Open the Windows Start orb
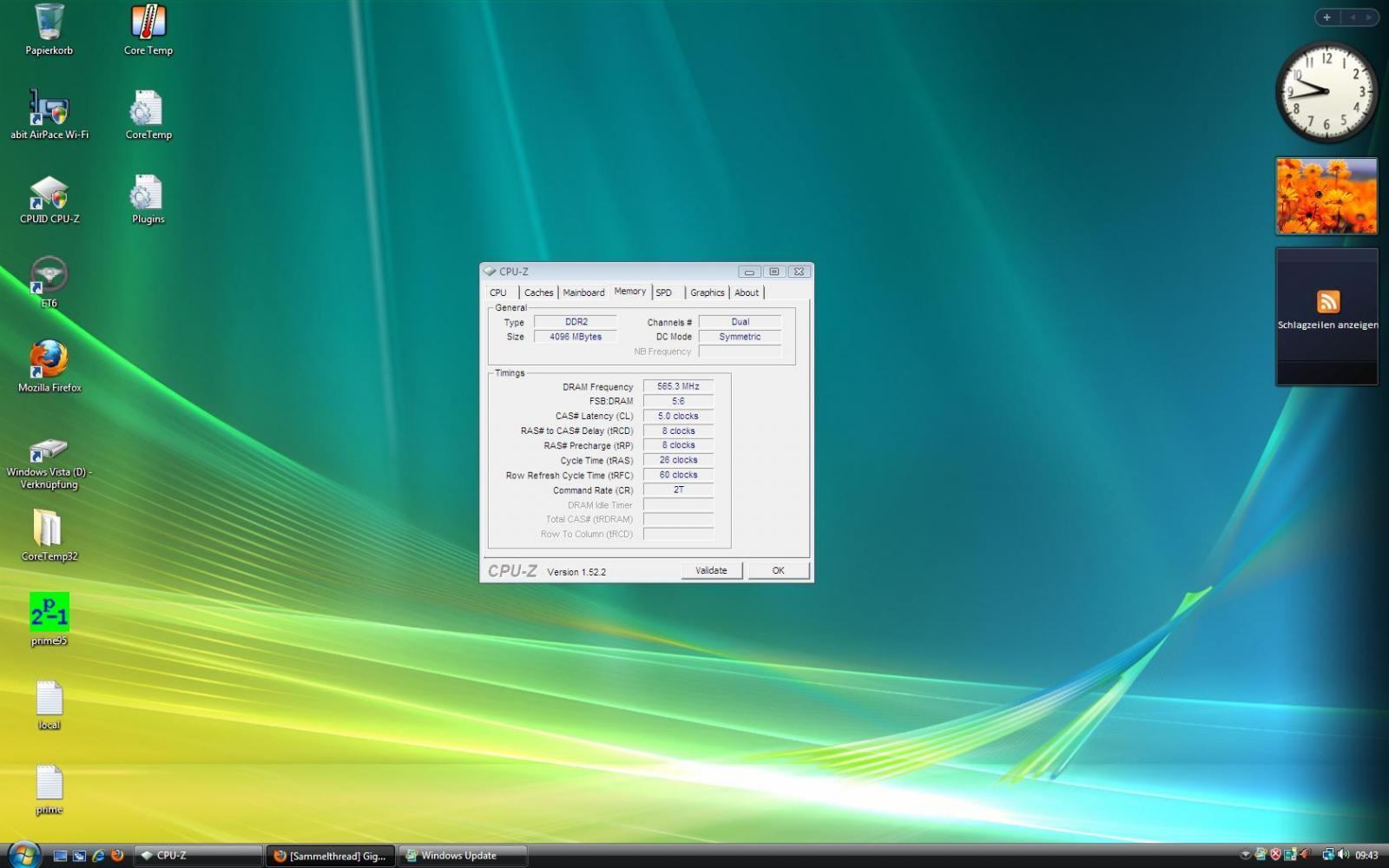The image size is (1389, 868). [x=23, y=854]
